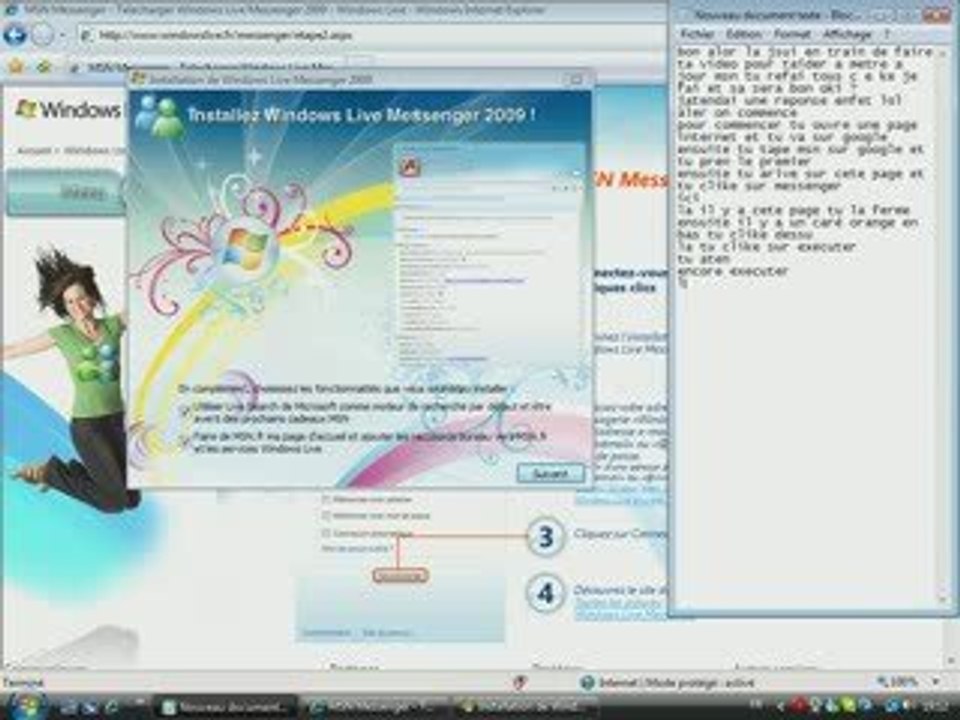Open the Edition menu in Notepad
Viewport: 960px width, 720px height.
[744, 34]
